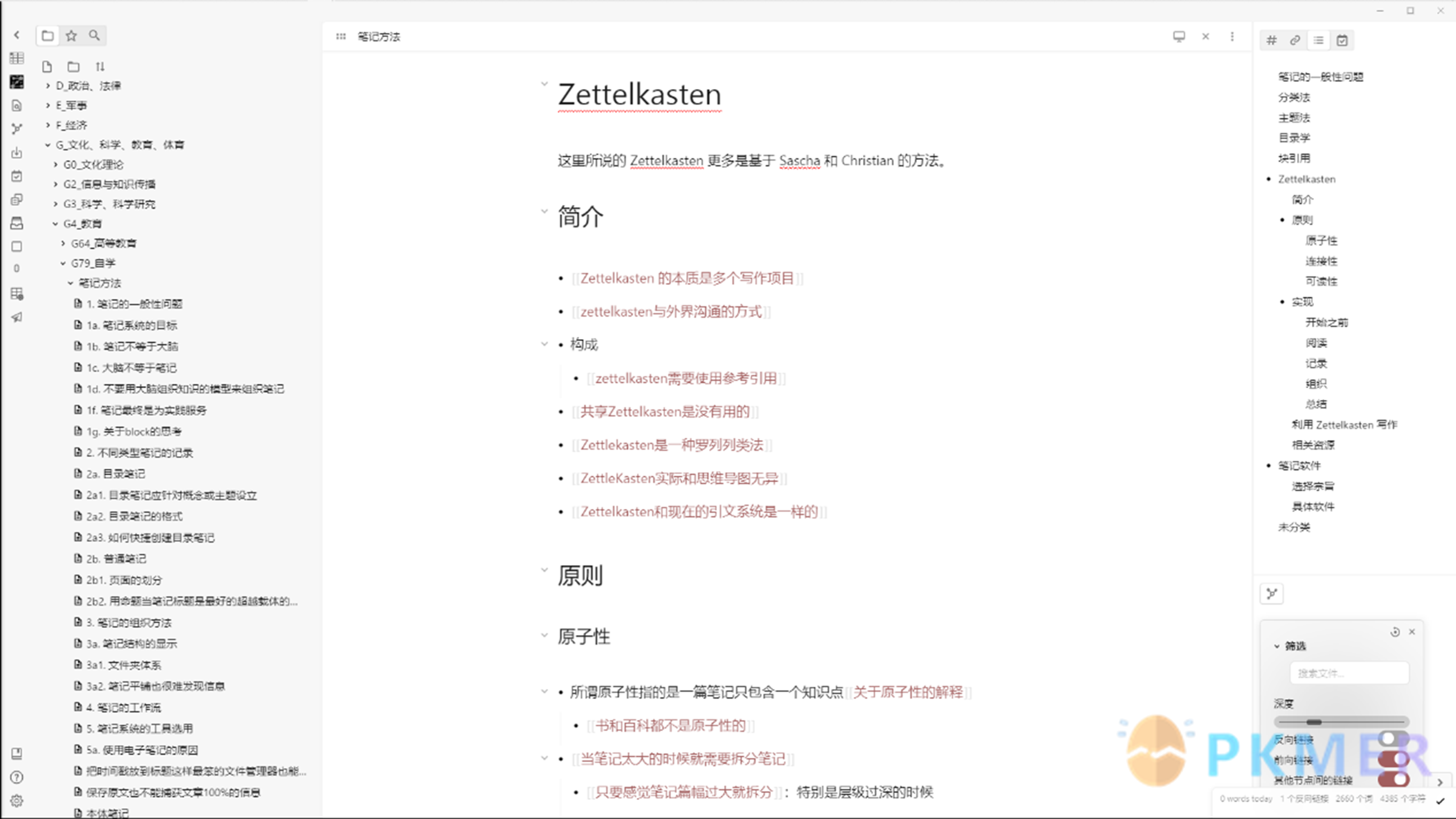This screenshot has height=819, width=1456.
Task: Open graph view from left ribbon
Action: tap(17, 128)
